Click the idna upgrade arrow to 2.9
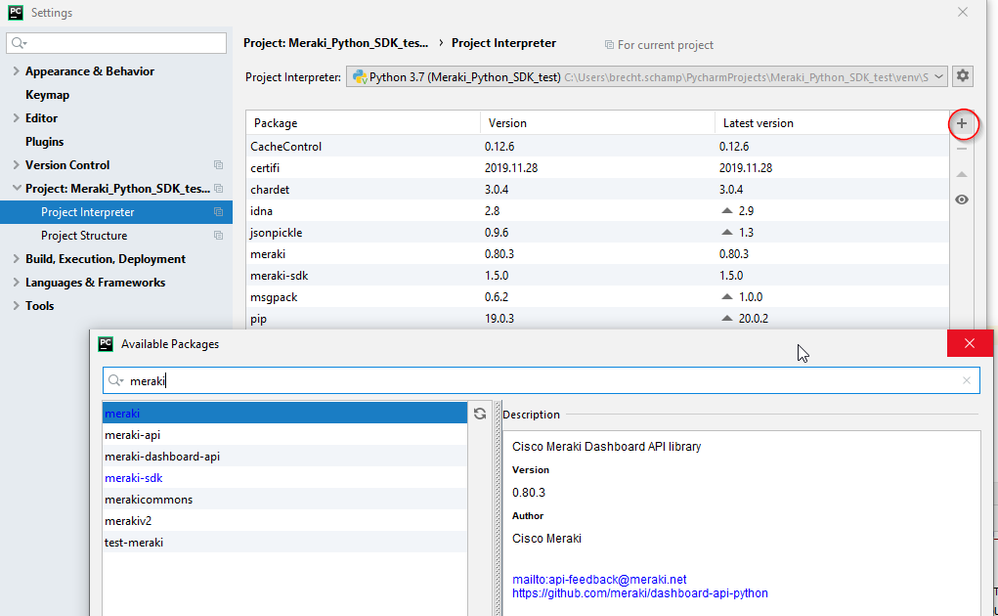Viewport: 998px width, 616px height. click(x=727, y=211)
